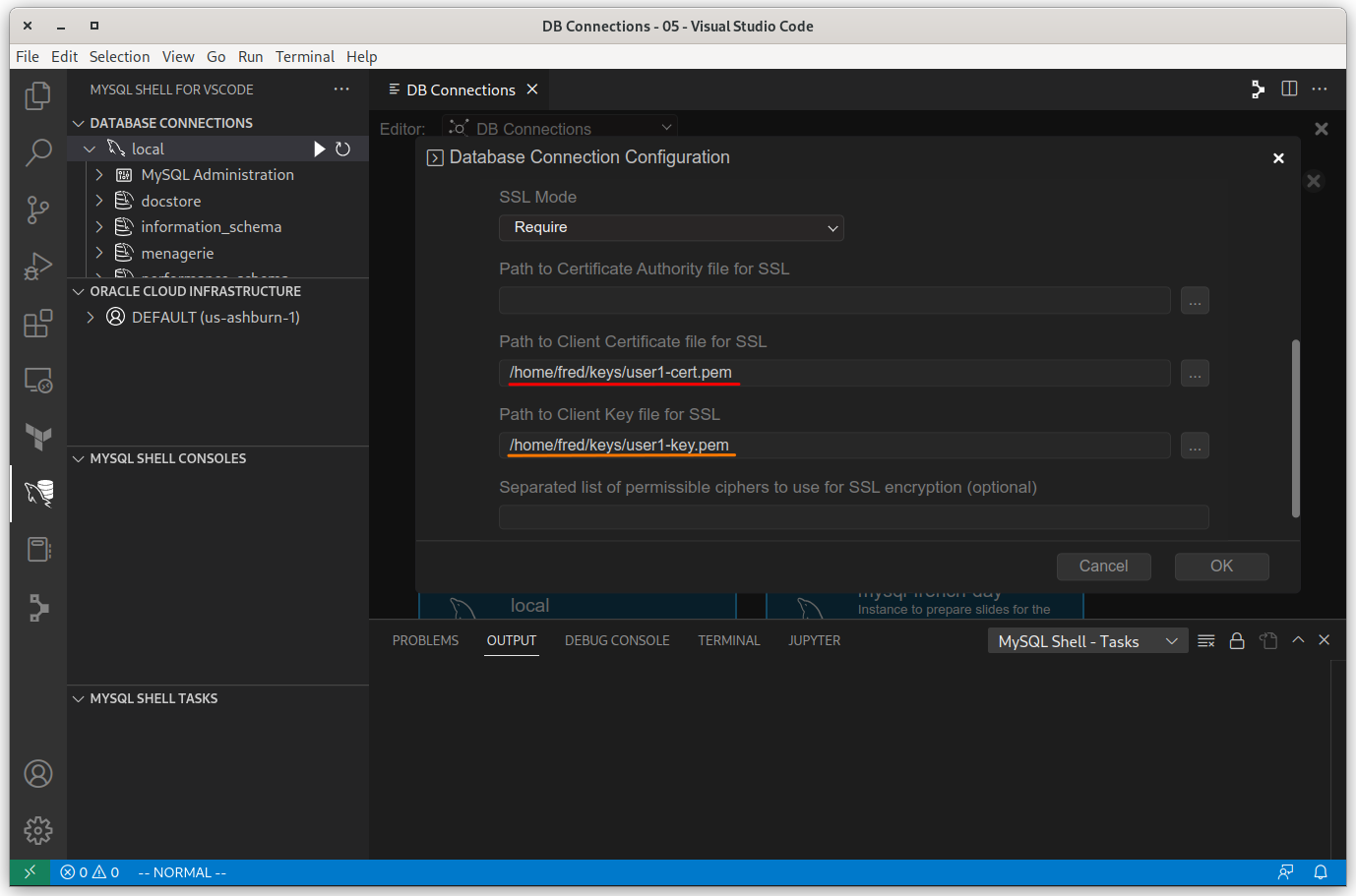Screen dimensions: 1356x896
Task: Collapse the DATABASE CONNECTIONS section
Action: tap(79, 122)
